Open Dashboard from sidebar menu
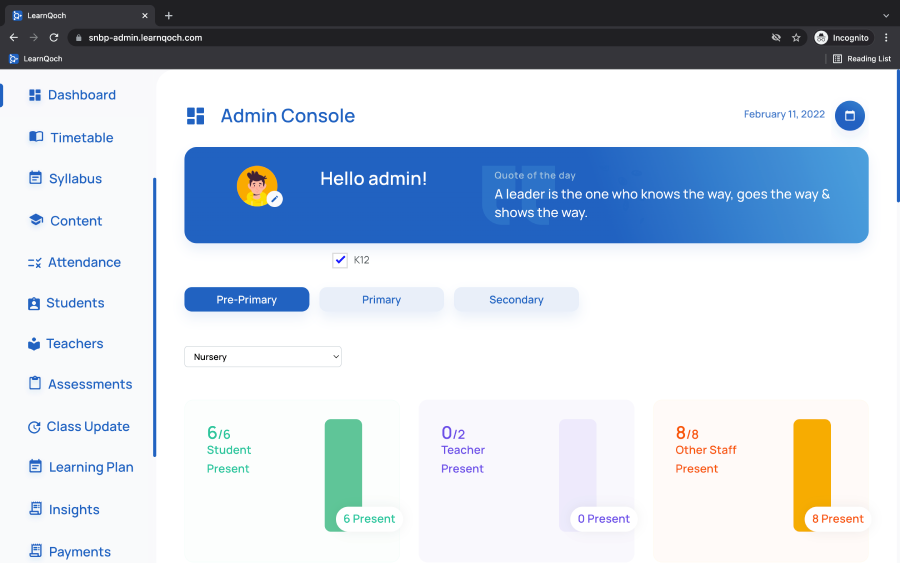Screen dimensions: 900x563 [82, 95]
